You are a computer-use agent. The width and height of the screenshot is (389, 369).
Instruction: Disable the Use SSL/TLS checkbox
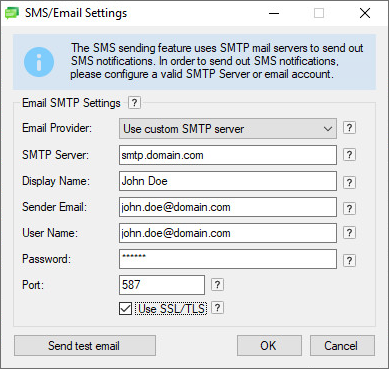[125, 309]
